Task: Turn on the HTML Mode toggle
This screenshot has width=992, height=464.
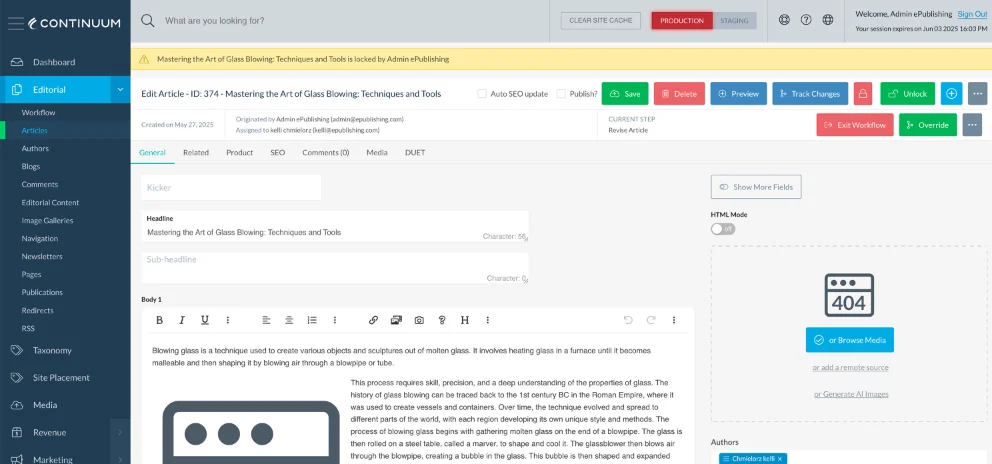Action: [x=722, y=229]
